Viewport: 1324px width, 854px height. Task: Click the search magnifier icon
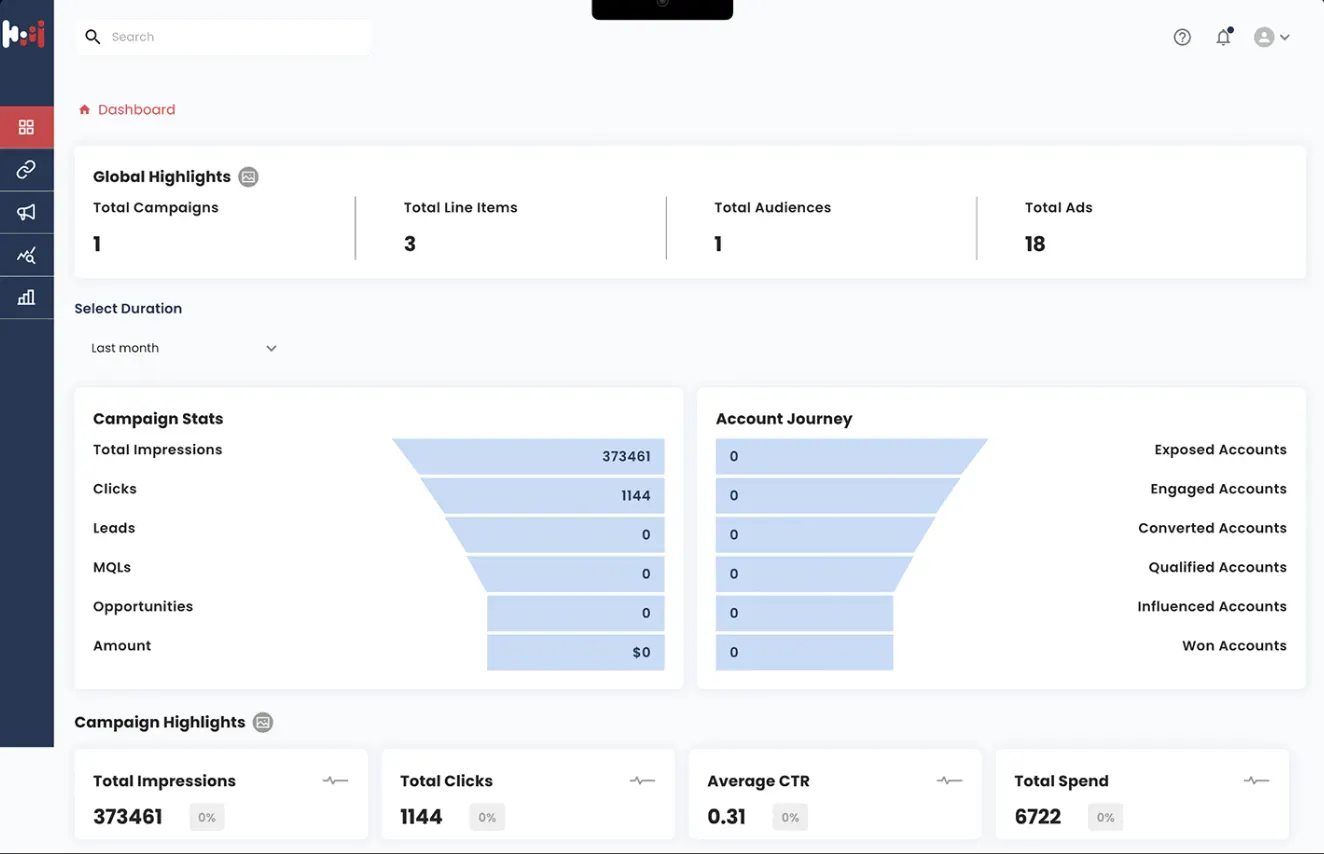pyautogui.click(x=93, y=36)
